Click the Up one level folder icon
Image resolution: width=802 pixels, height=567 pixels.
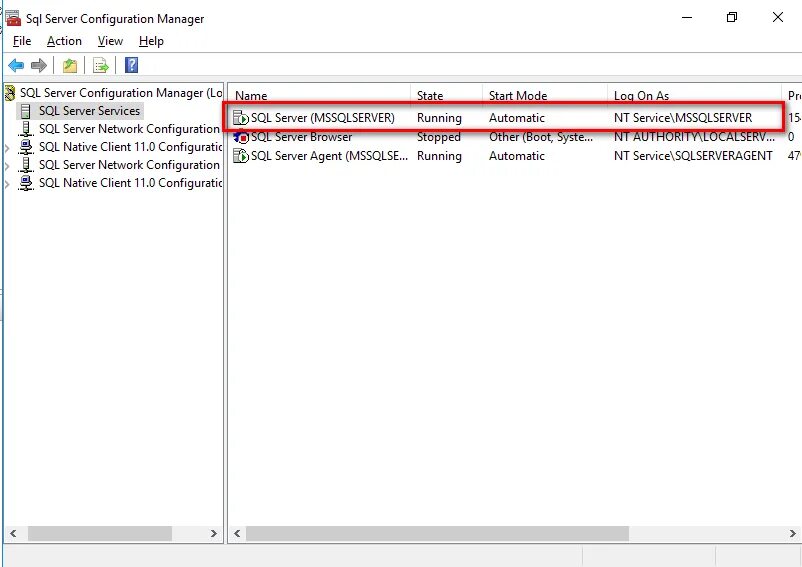[70, 65]
